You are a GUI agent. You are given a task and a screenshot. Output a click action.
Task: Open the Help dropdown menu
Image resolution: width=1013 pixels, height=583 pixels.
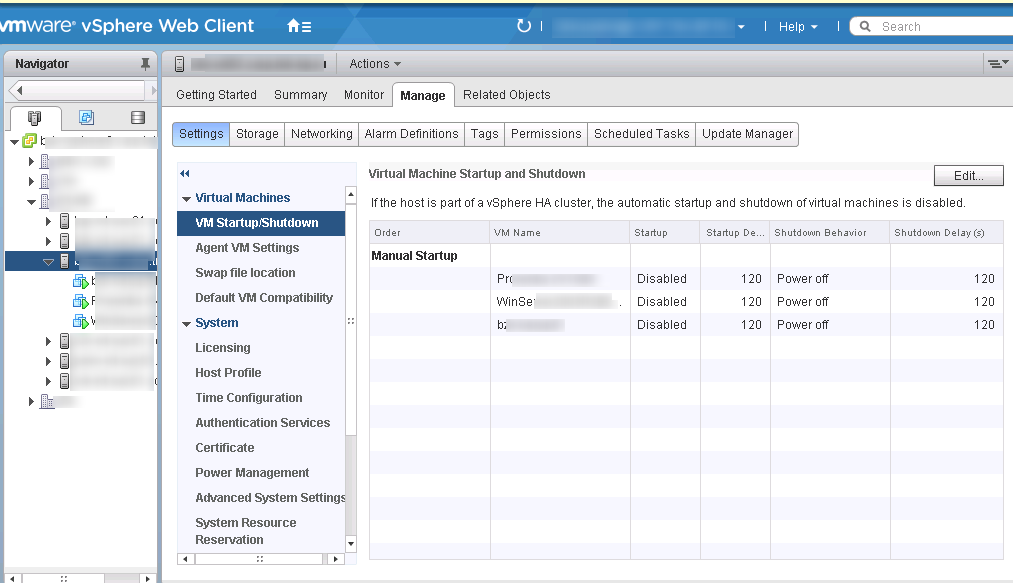798,26
